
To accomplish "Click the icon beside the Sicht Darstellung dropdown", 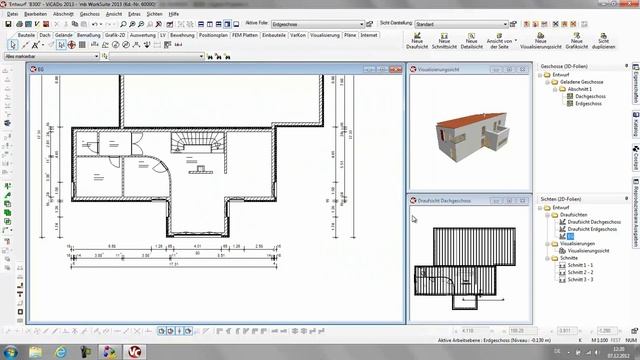I will (513, 24).
